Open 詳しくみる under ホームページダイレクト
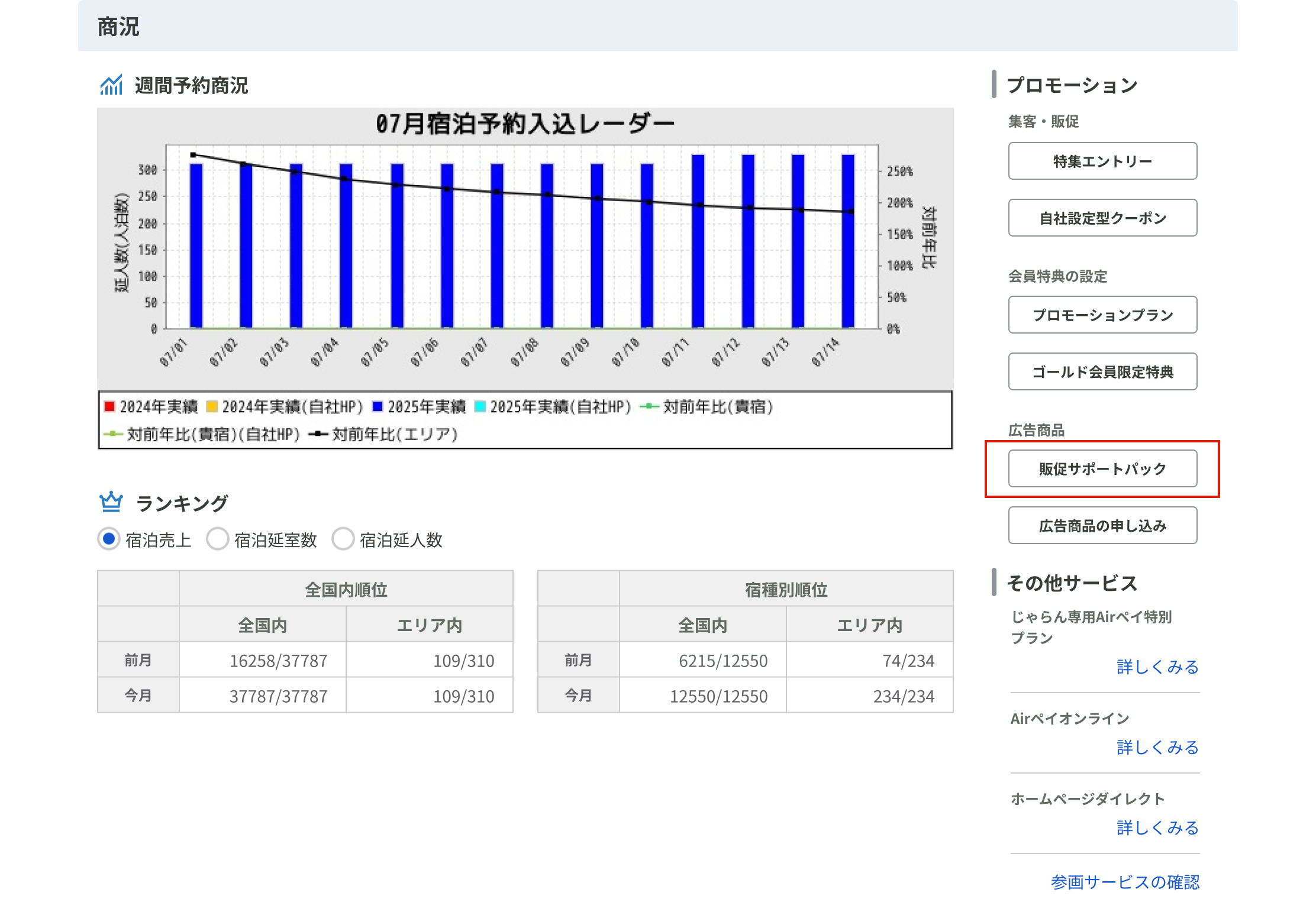This screenshot has height=912, width=1316. click(x=1157, y=828)
